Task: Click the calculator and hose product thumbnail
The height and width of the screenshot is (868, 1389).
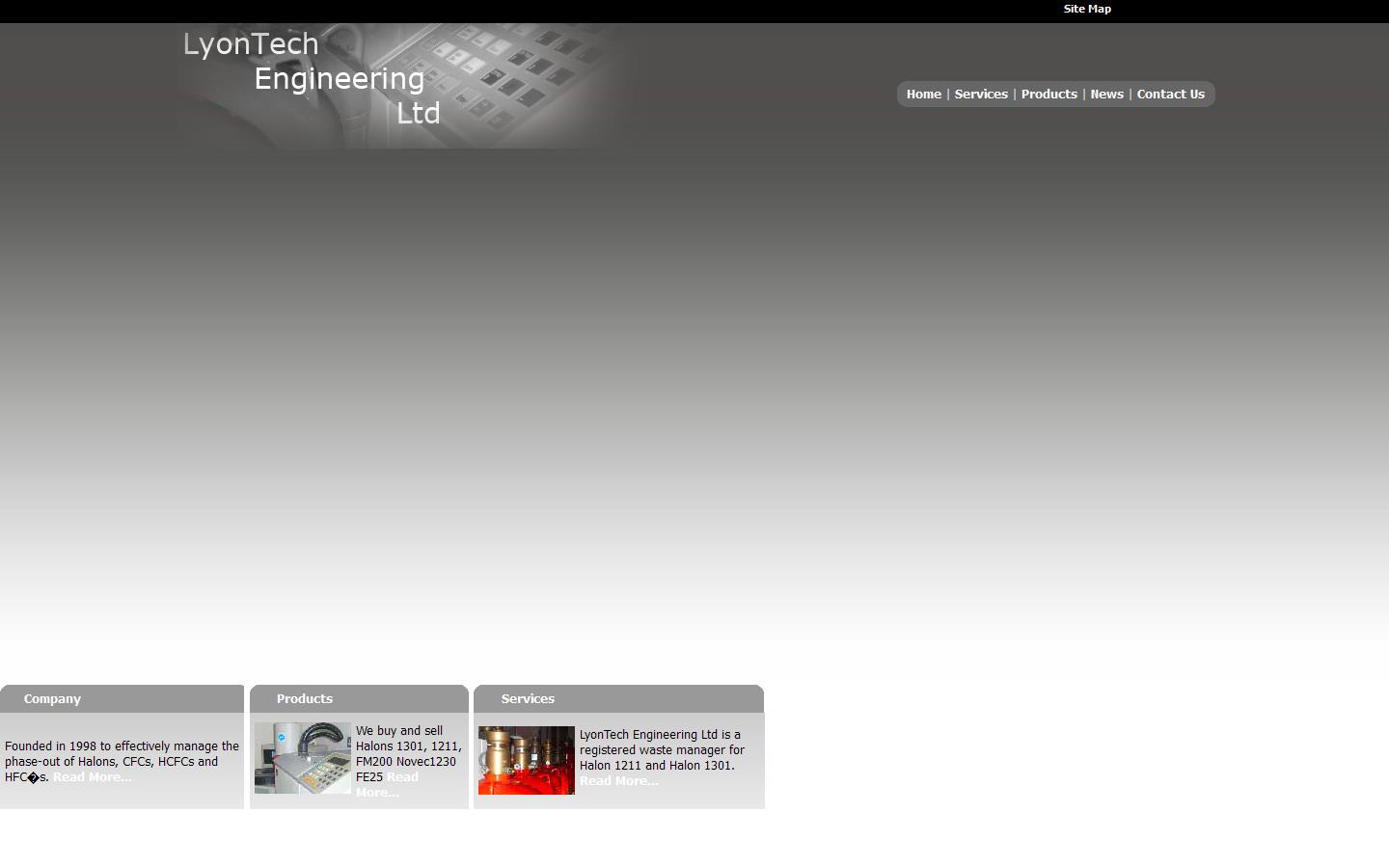Action: [x=302, y=758]
